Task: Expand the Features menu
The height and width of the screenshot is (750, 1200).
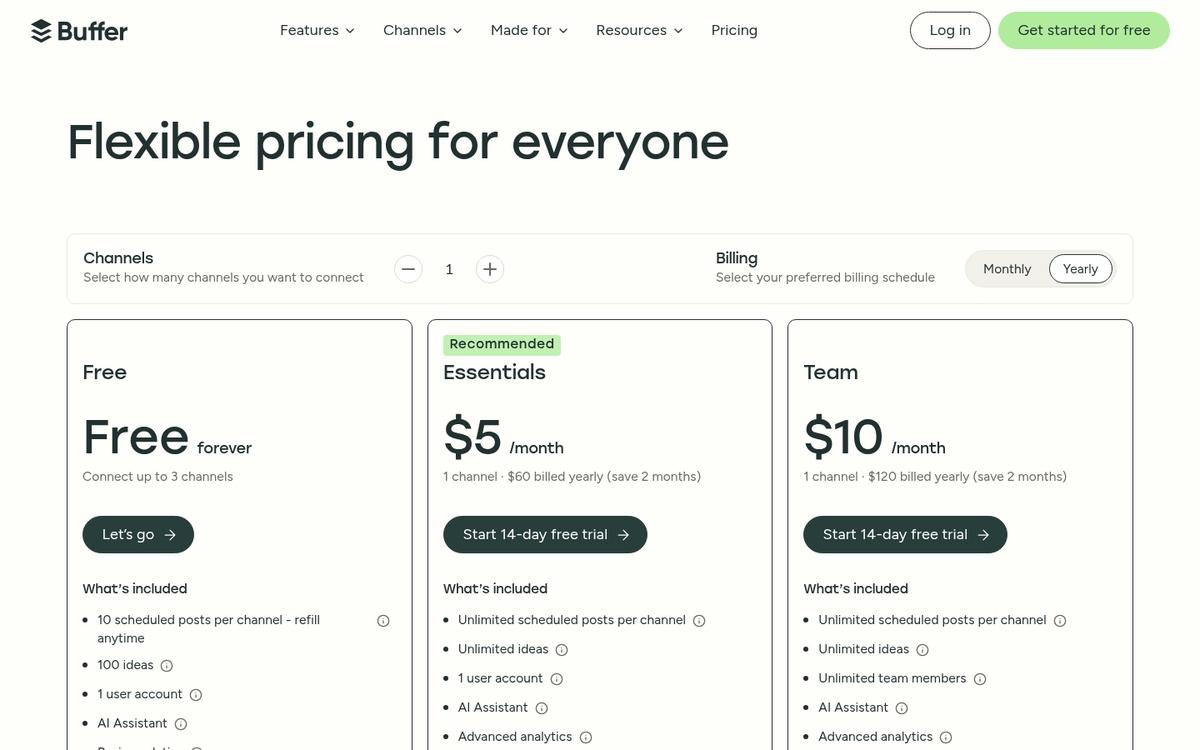Action: coord(316,30)
